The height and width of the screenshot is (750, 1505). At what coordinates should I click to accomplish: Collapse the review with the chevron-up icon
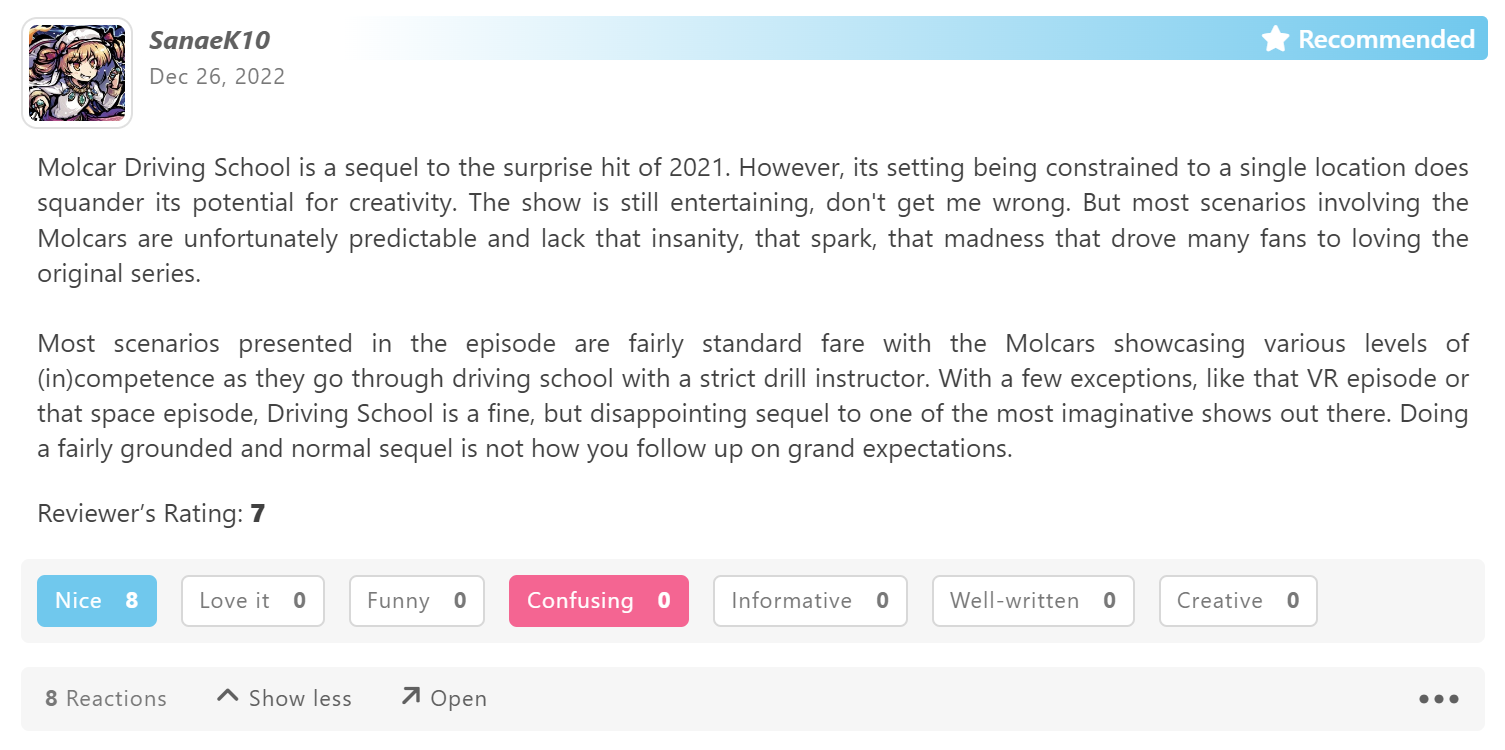[228, 696]
